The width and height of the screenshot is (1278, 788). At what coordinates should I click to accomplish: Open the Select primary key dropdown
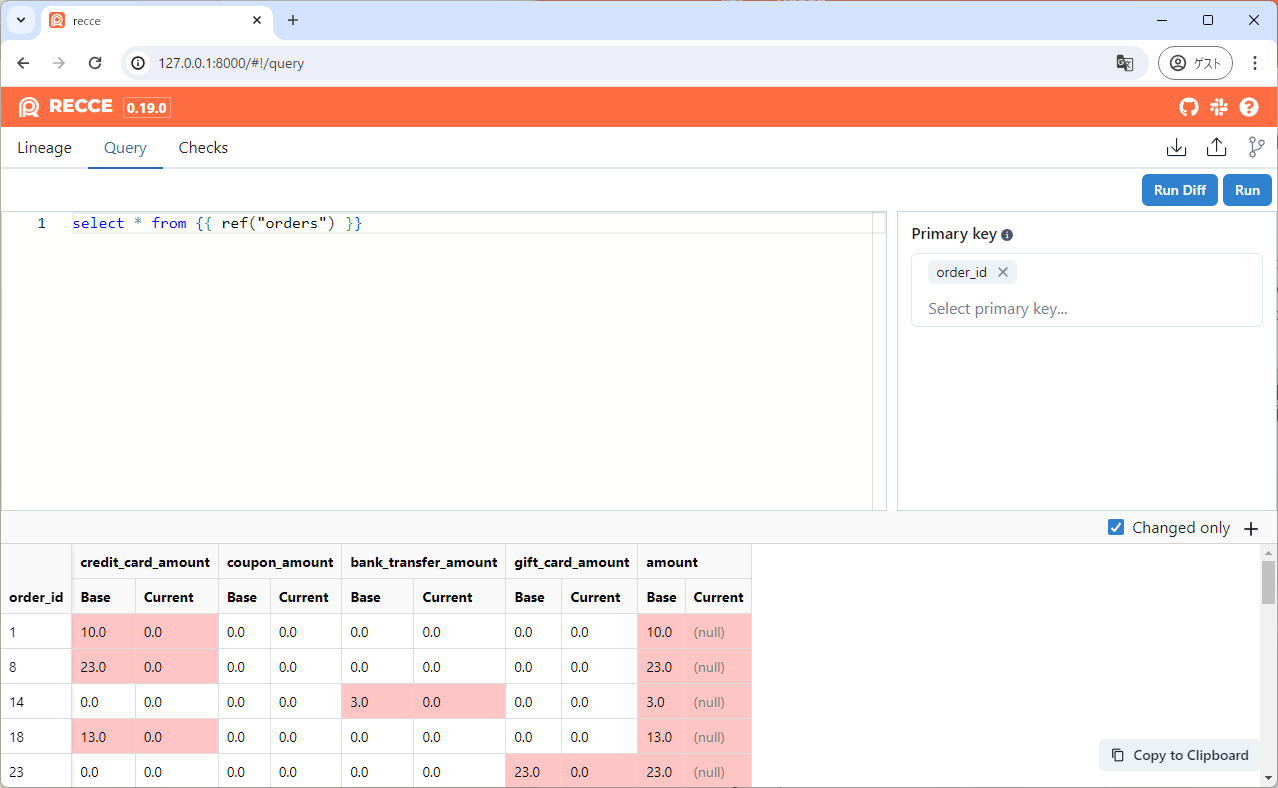[x=1086, y=309]
